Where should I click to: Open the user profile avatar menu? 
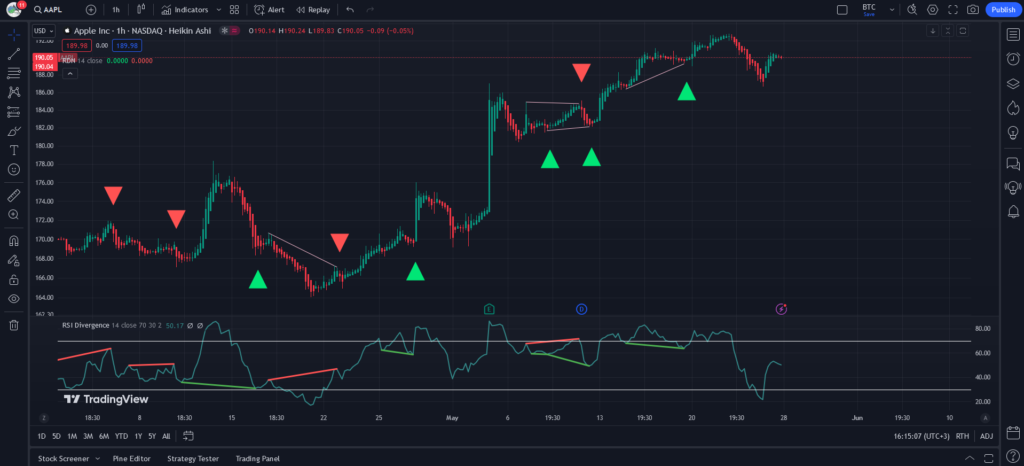coord(14,10)
